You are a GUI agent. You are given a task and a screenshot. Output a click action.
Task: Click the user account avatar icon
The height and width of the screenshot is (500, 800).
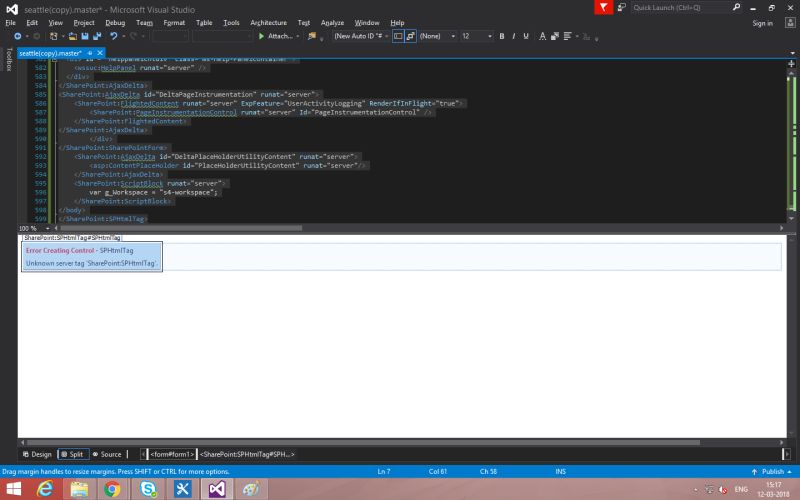coord(790,22)
